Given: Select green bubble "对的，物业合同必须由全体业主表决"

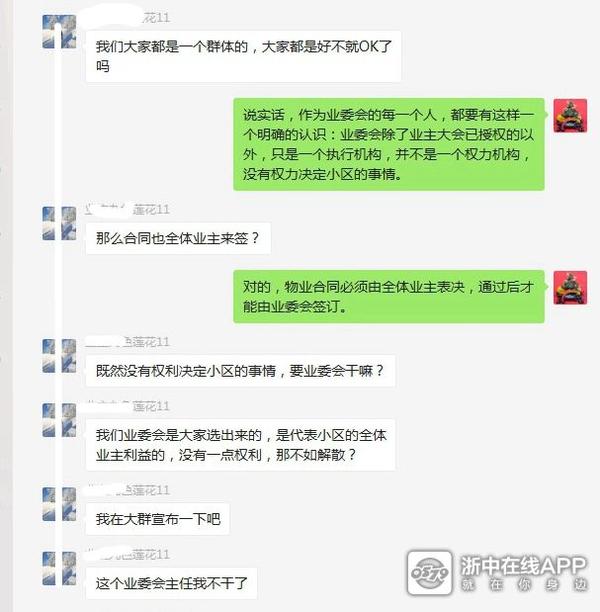Looking at the screenshot, I should pyautogui.click(x=389, y=297).
